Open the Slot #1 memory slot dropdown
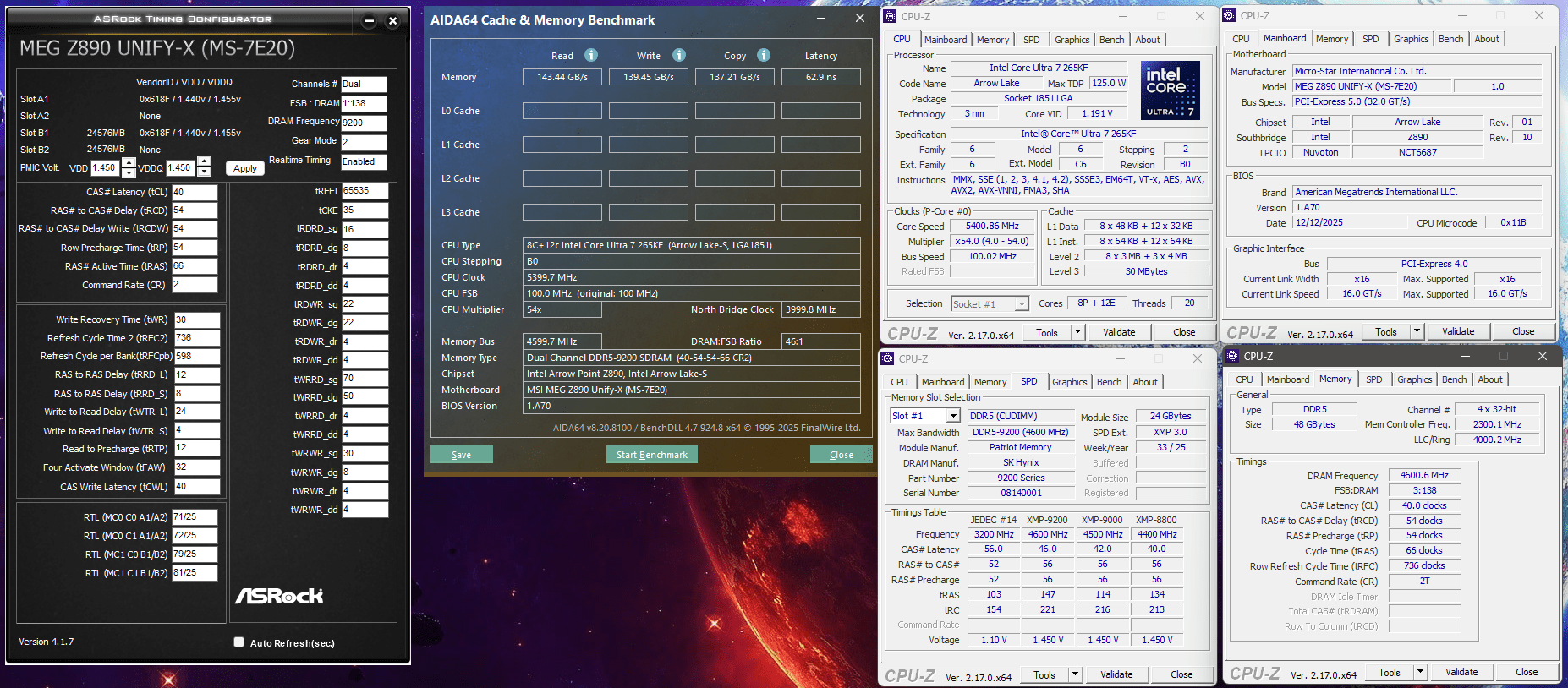The width and height of the screenshot is (1568, 688). (953, 416)
